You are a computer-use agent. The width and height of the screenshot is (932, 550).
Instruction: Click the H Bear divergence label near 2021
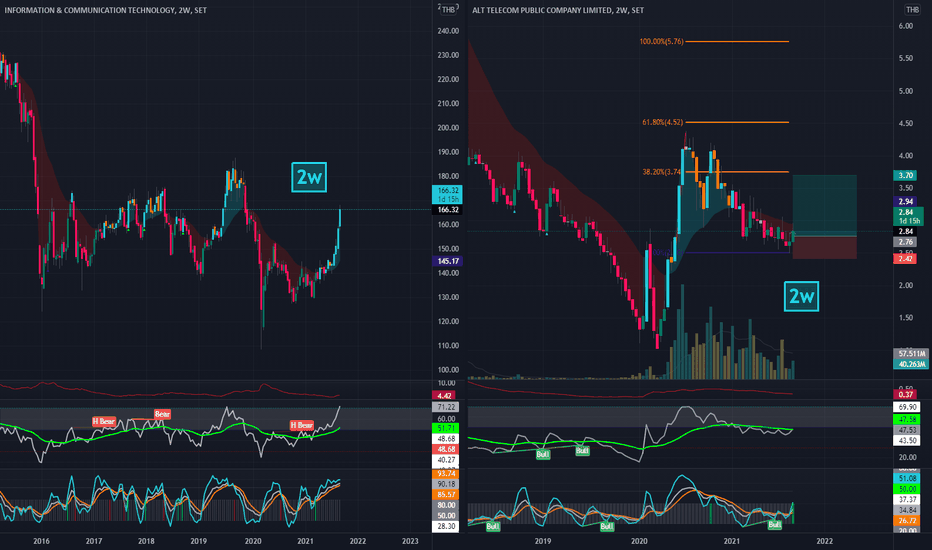pyautogui.click(x=301, y=425)
